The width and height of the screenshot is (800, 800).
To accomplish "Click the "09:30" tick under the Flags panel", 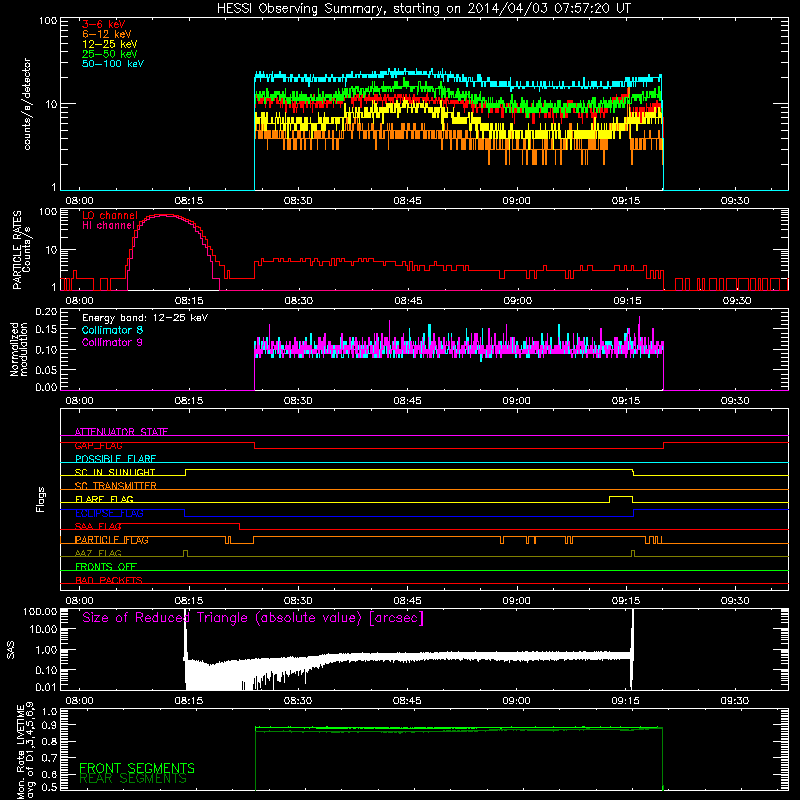I will click(x=735, y=601).
